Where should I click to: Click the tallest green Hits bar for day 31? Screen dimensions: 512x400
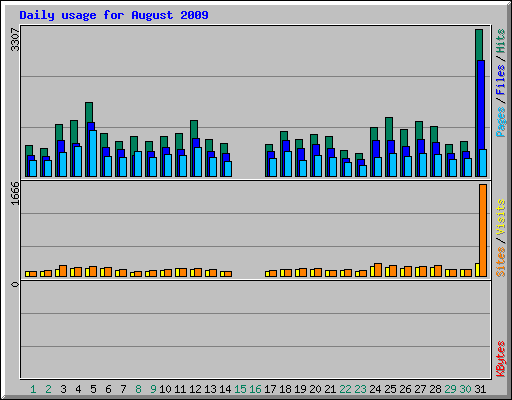pos(479,45)
